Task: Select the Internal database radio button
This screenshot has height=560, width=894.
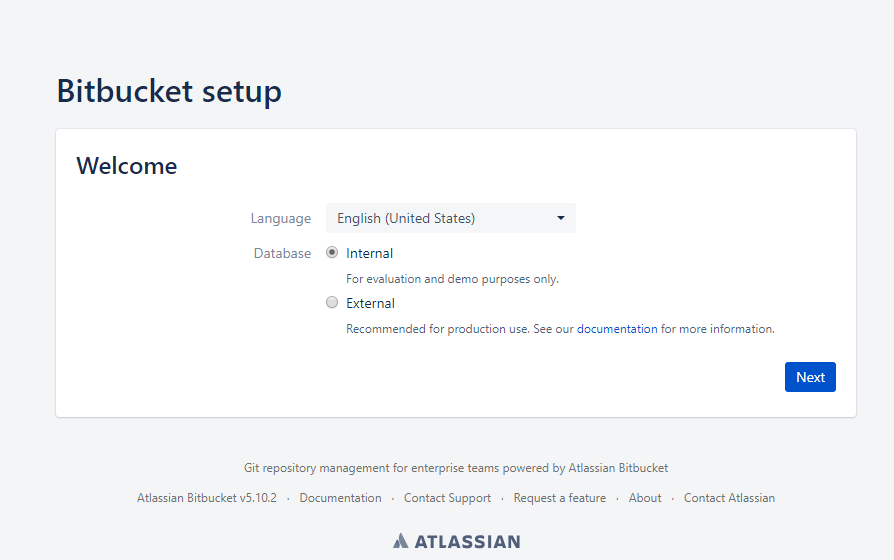Action: tap(332, 253)
